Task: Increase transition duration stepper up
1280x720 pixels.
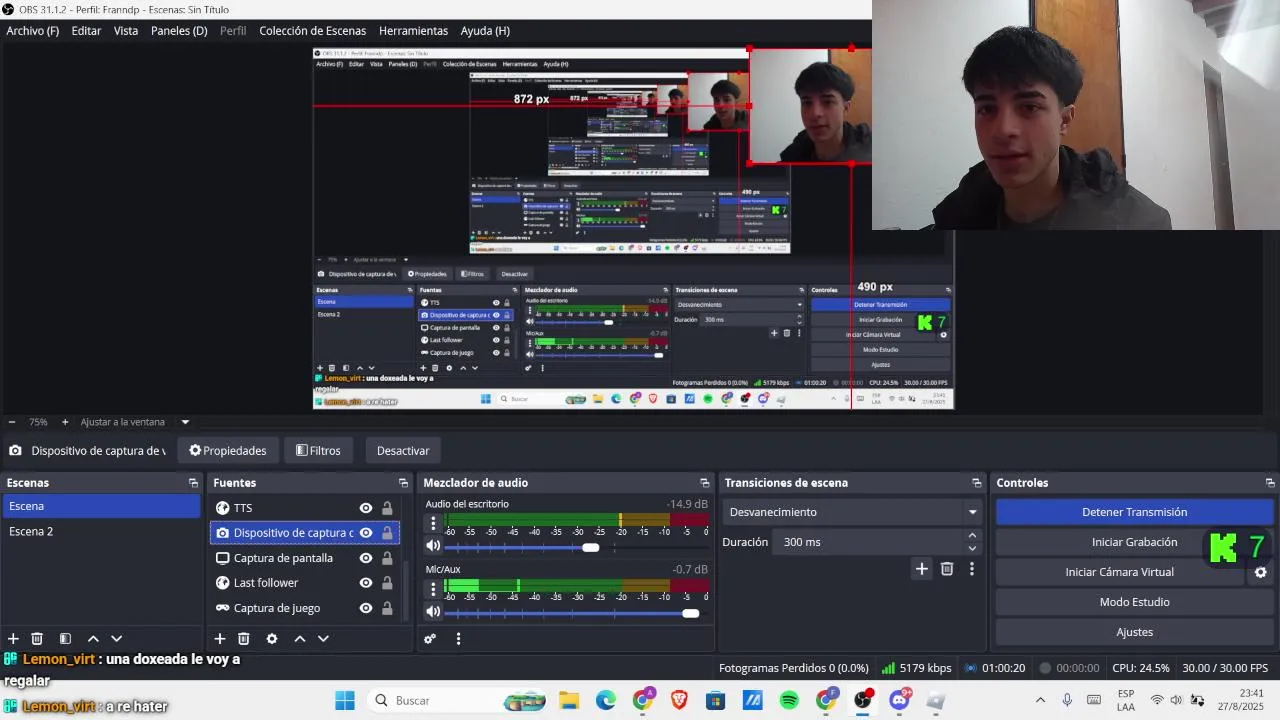Action: coord(972,536)
